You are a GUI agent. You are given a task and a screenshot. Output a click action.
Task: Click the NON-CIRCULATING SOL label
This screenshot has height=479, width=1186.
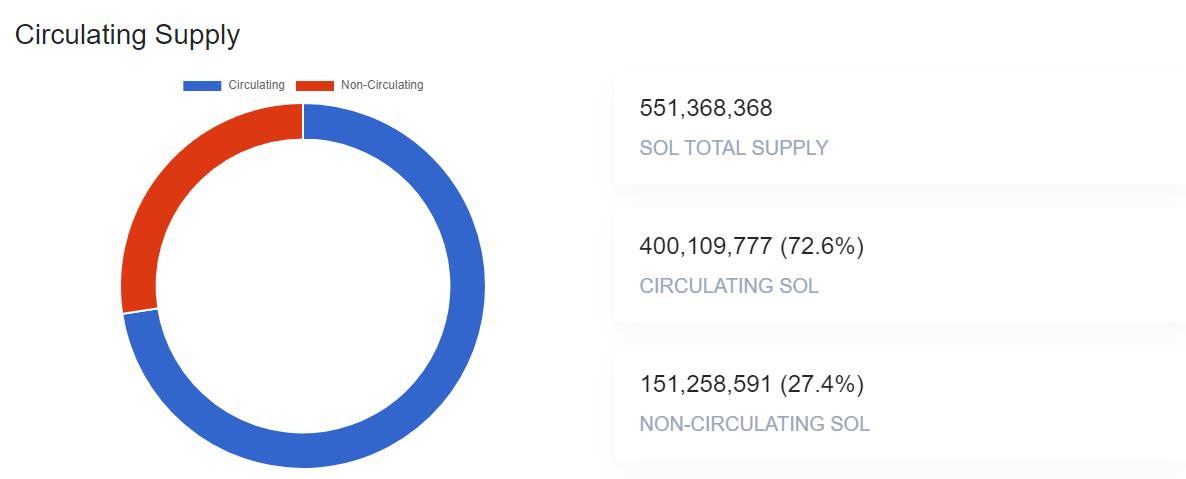[x=755, y=424]
